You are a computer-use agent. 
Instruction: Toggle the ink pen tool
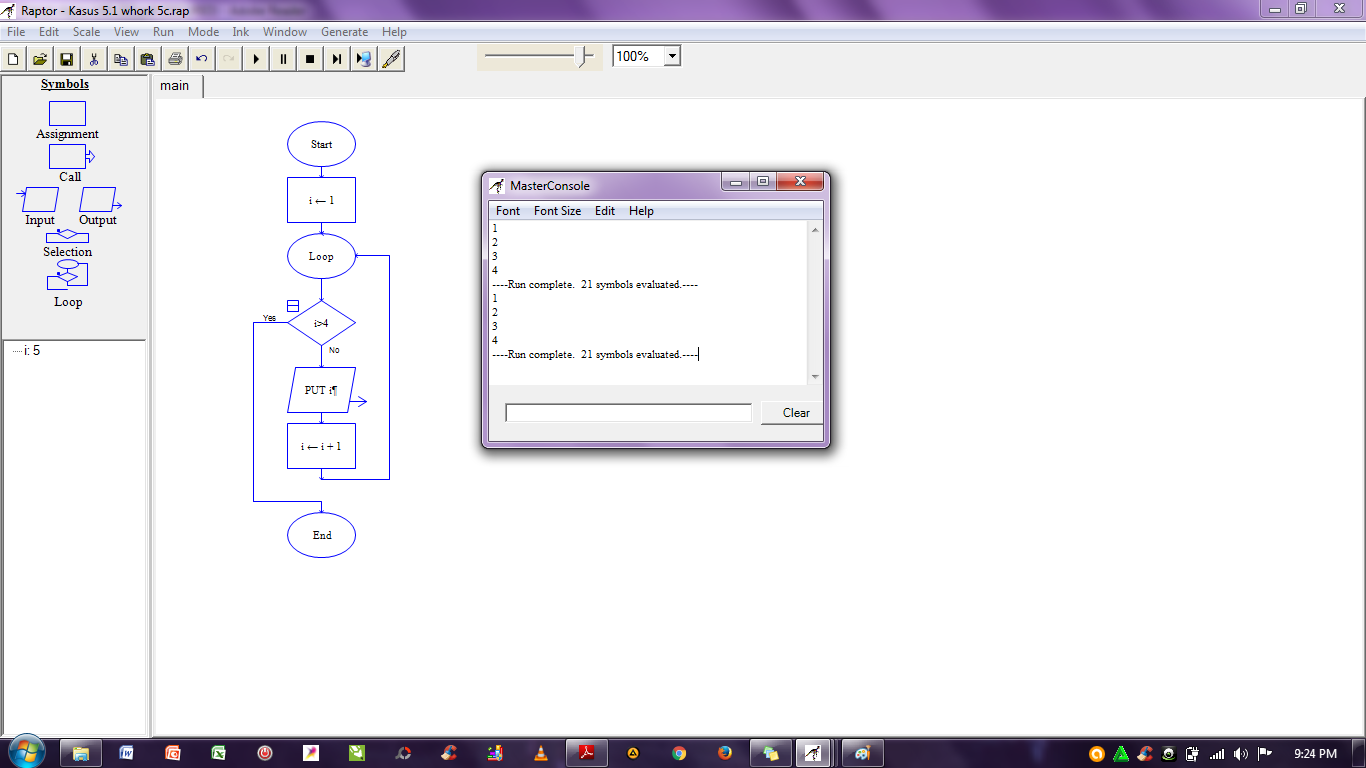(x=391, y=59)
